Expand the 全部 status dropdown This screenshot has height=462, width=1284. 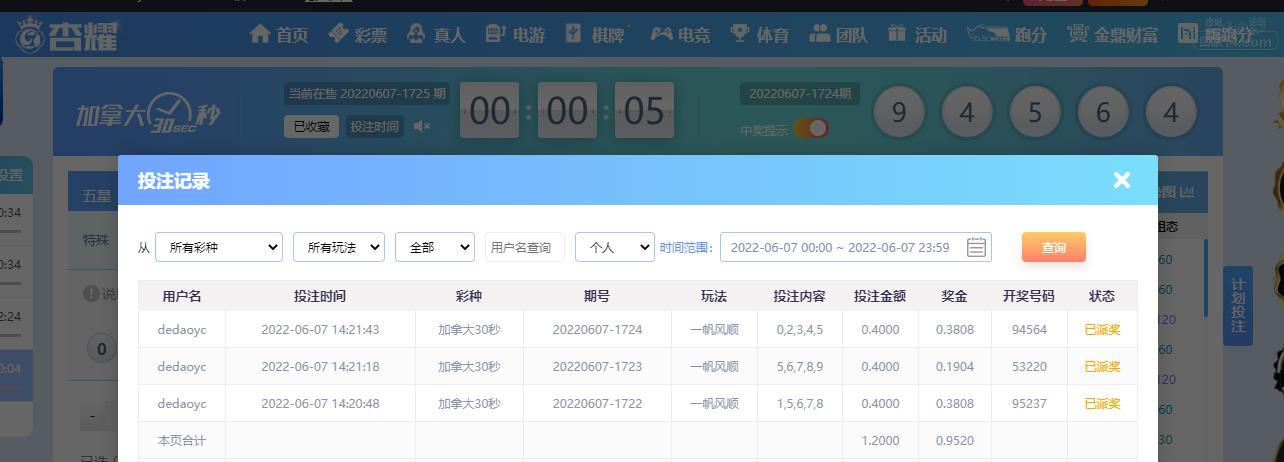pos(435,247)
